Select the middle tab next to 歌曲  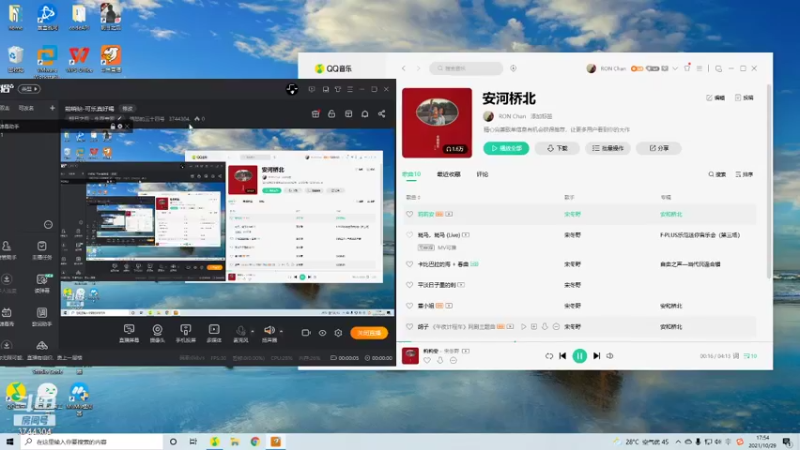448,174
